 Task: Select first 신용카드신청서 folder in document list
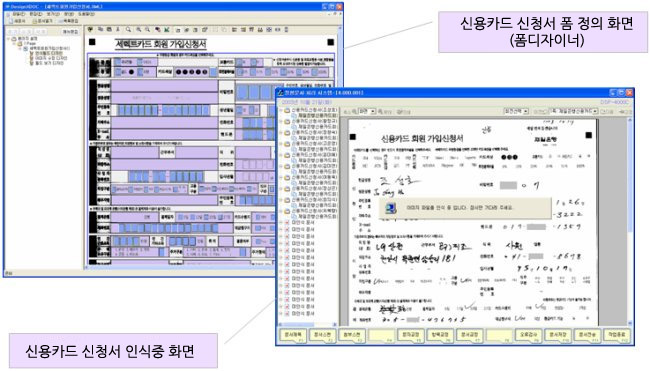tap(311, 110)
